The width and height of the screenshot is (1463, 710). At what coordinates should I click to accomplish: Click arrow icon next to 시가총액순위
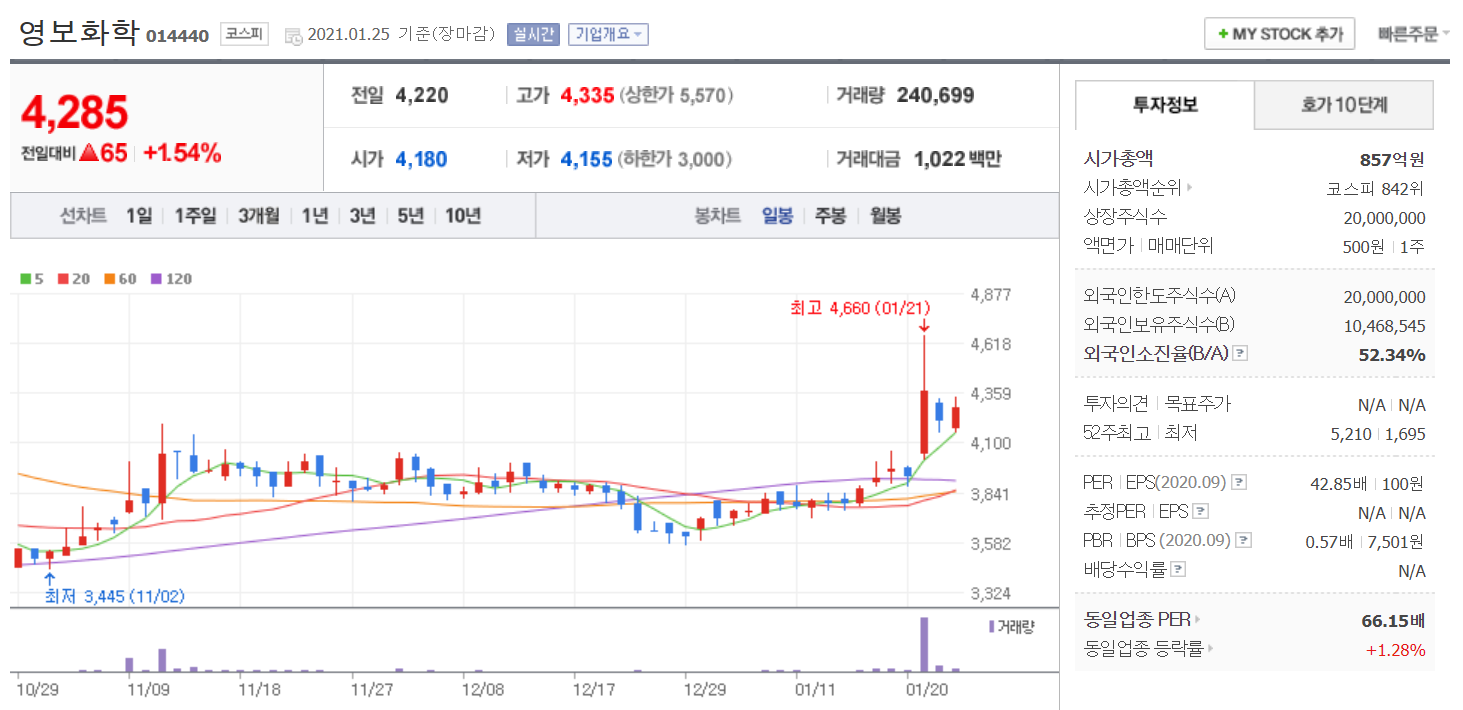pos(1190,188)
